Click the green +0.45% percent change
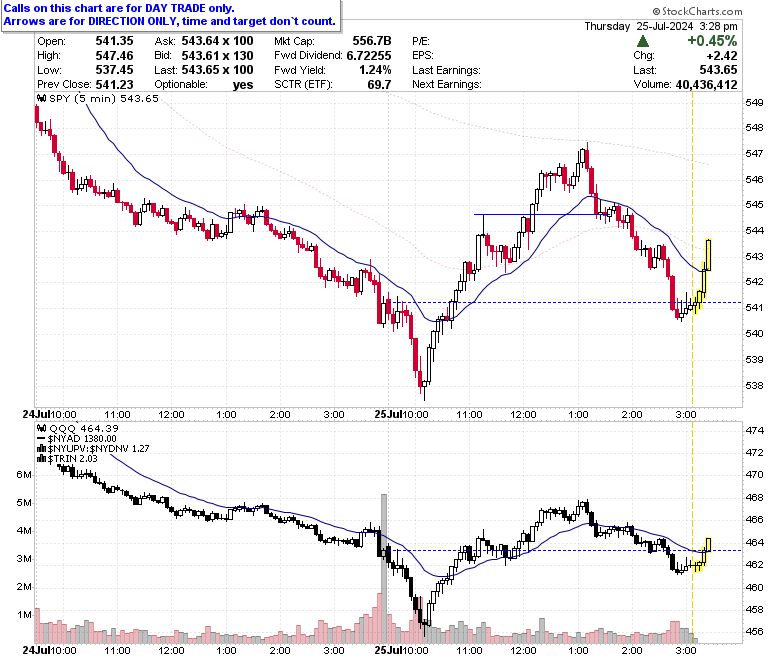This screenshot has height=659, width=780. click(712, 41)
